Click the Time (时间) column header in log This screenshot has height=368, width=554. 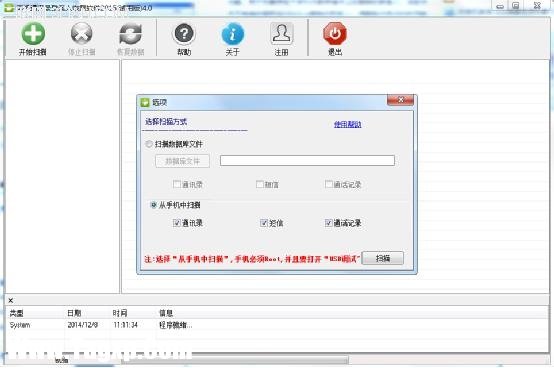point(120,313)
